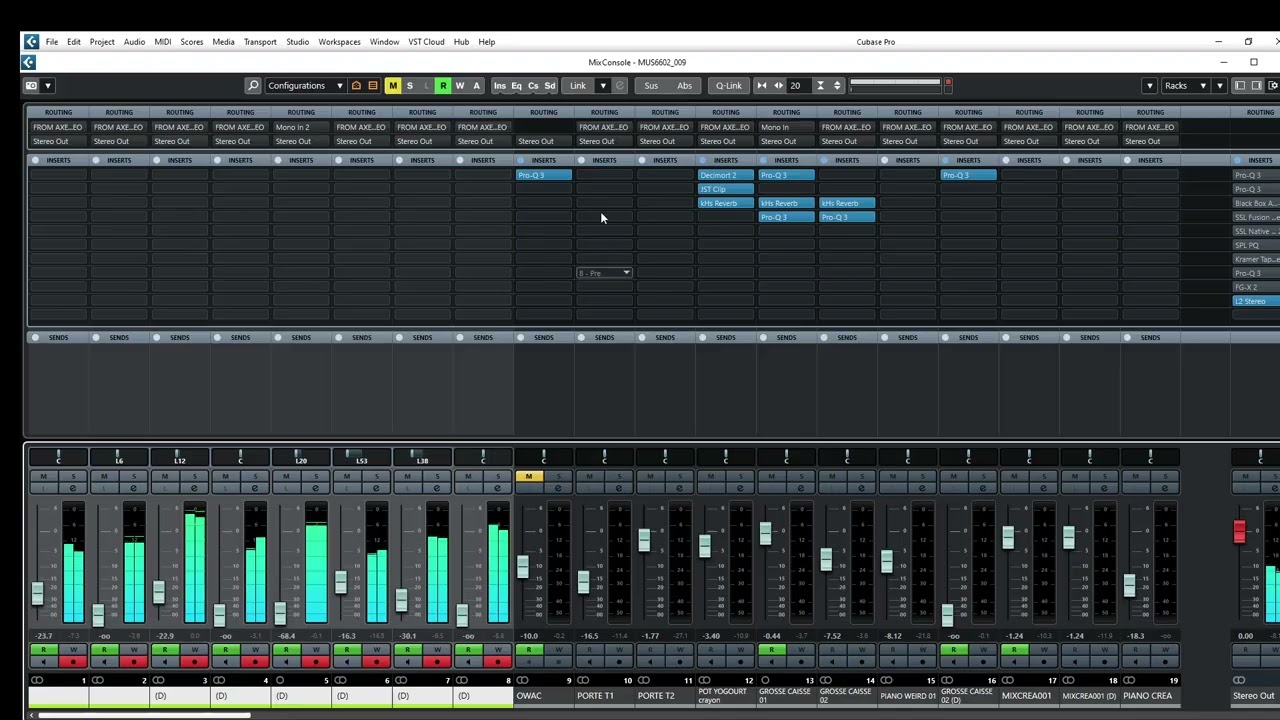
Task: Click listen L button on channel 2
Action: [x=103, y=488]
